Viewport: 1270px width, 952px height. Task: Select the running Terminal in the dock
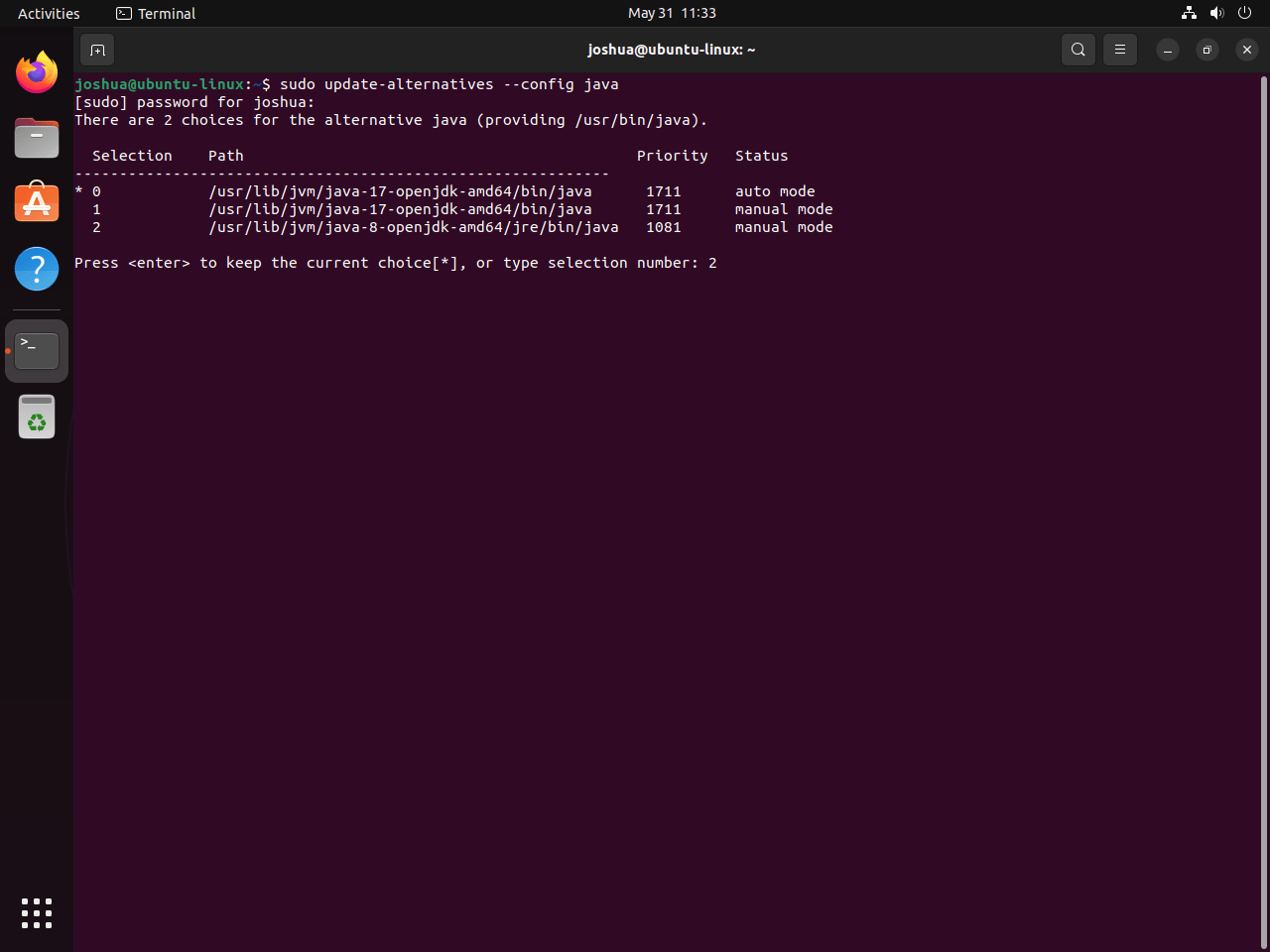[x=36, y=350]
